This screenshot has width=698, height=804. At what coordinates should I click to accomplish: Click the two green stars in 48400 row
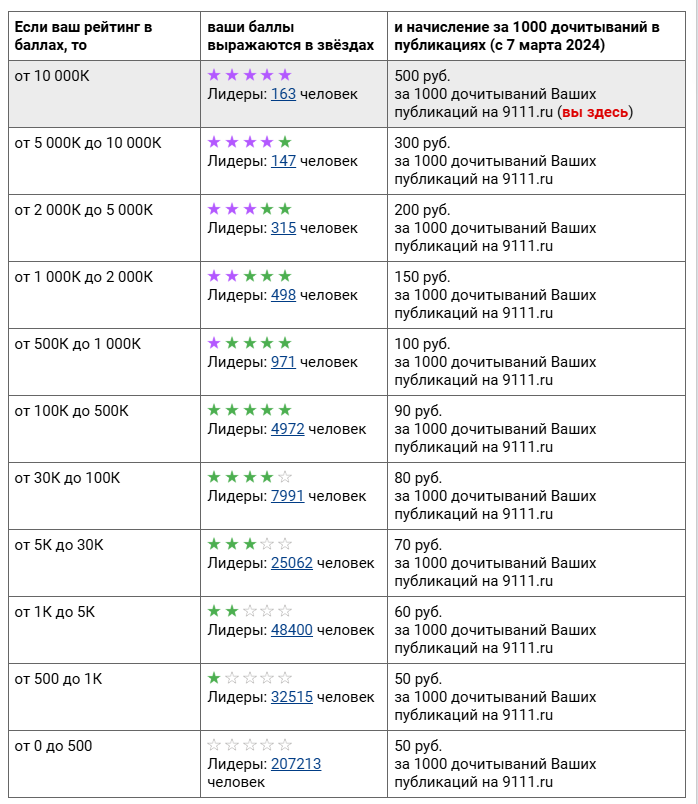click(223, 611)
